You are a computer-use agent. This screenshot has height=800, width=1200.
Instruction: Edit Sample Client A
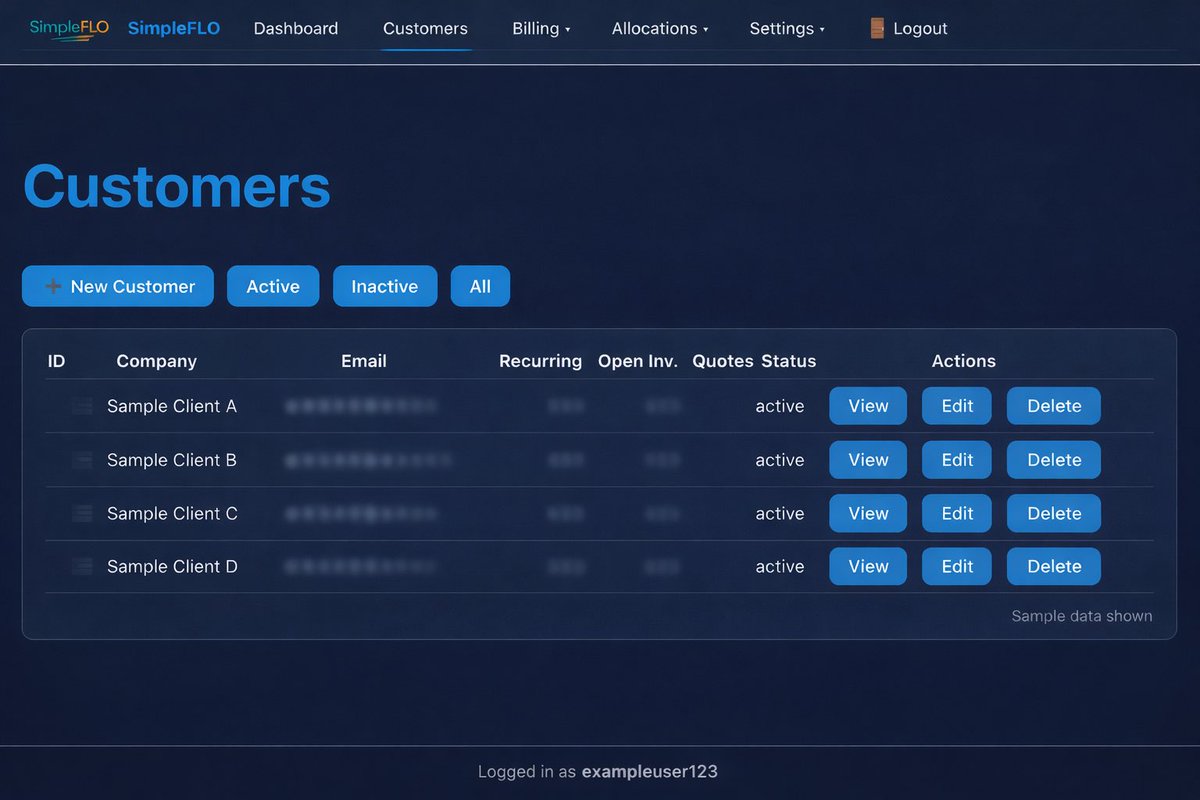[957, 406]
